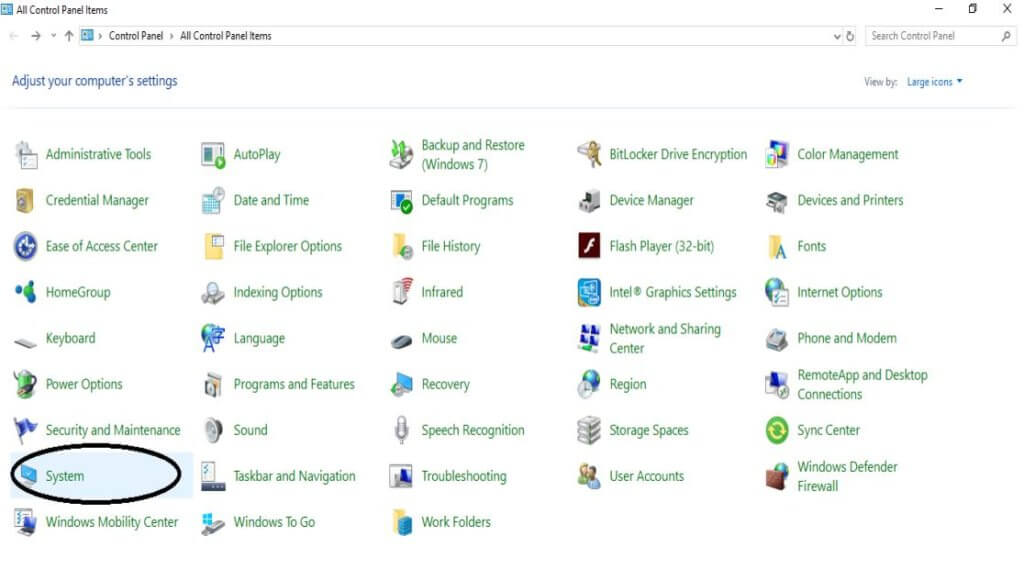The width and height of the screenshot is (1024, 570).
Task: Open the Credential Manager icon
Action: point(25,200)
